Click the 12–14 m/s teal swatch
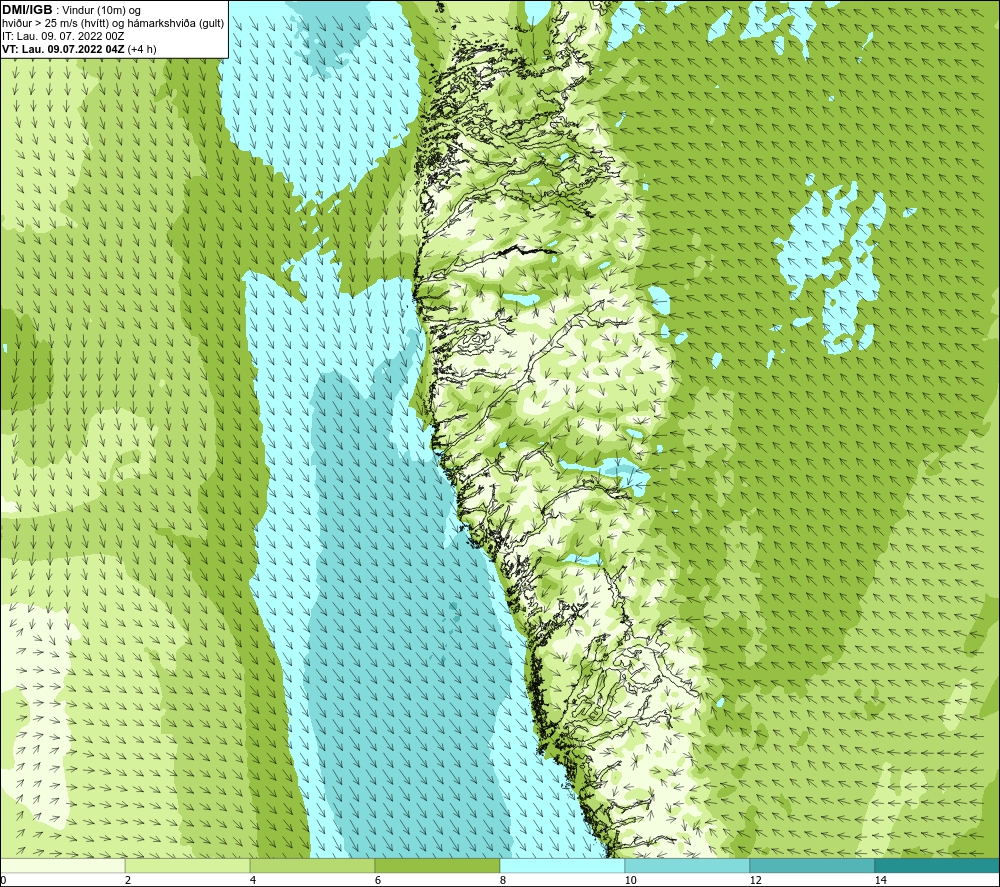 click(x=812, y=865)
